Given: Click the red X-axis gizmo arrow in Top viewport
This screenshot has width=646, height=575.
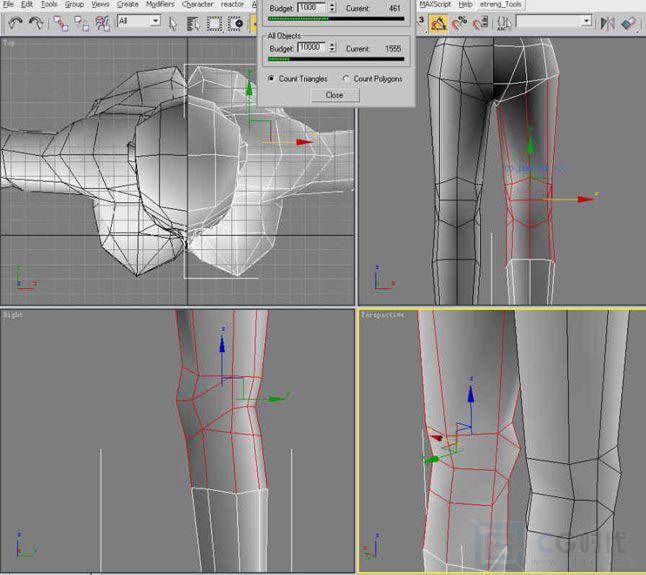Looking at the screenshot, I should (x=305, y=142).
